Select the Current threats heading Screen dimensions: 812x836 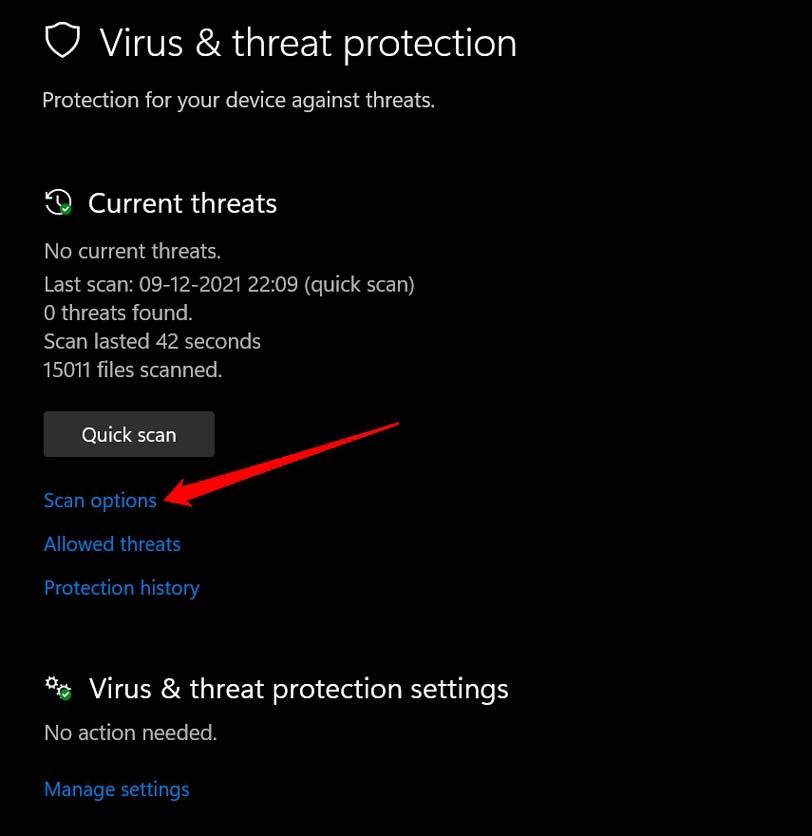pos(182,203)
